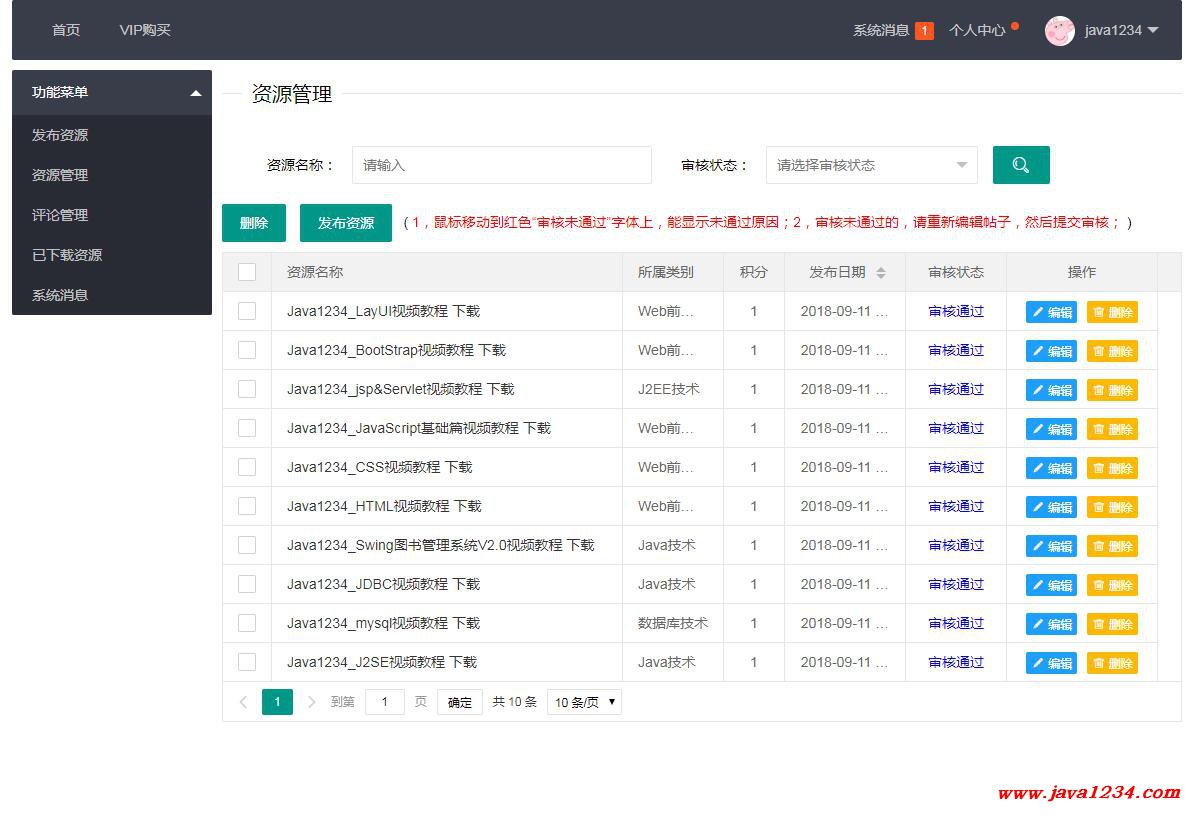Go to the next page arrow

pyautogui.click(x=311, y=702)
